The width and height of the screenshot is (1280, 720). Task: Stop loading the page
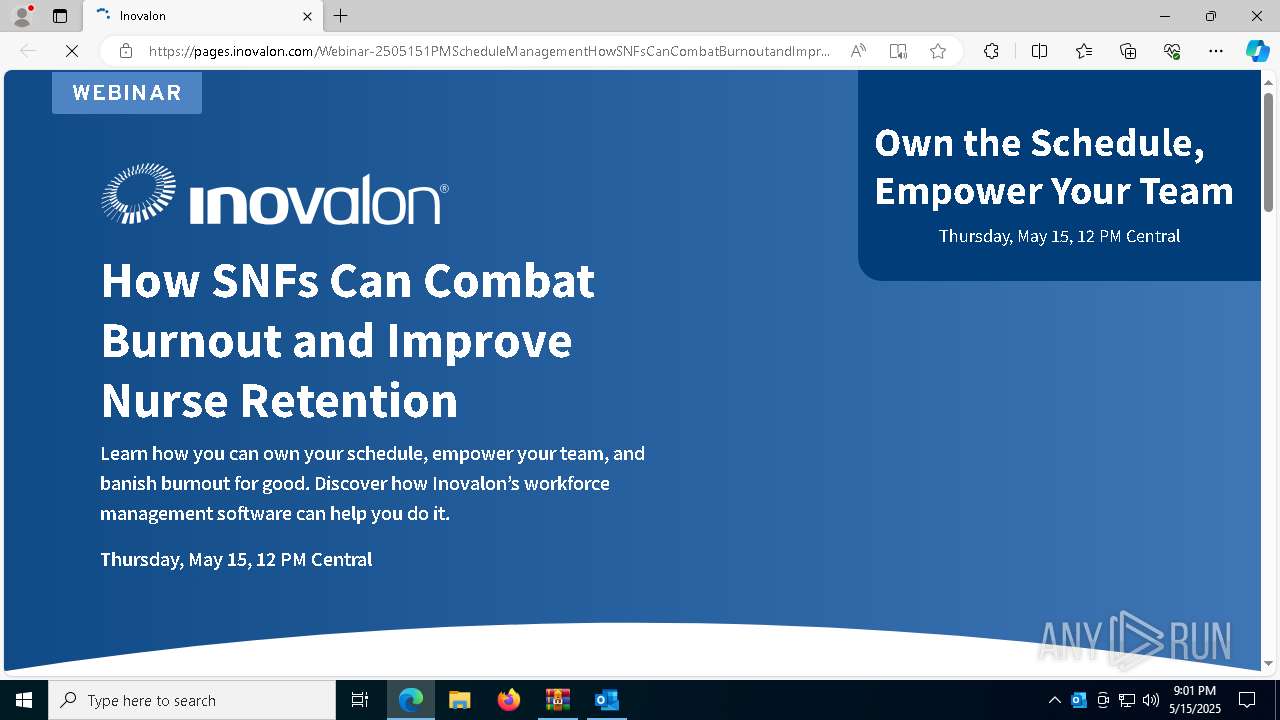(72, 51)
